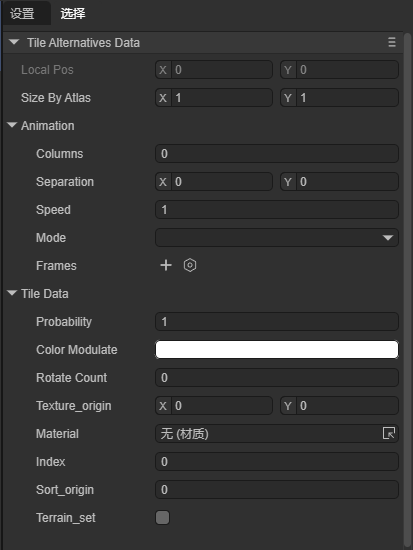Open the Color Modulate white swatch
The image size is (413, 550).
coord(277,350)
